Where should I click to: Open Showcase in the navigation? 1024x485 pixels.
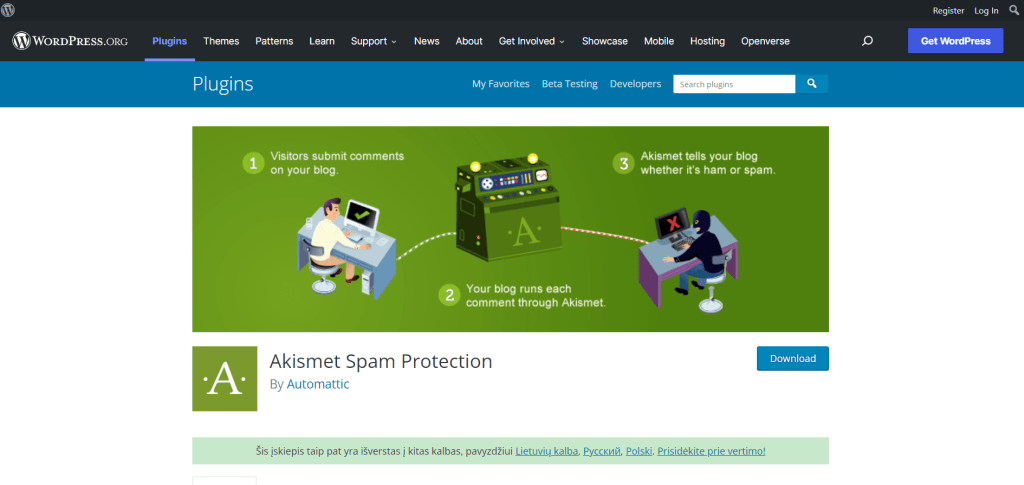(605, 41)
